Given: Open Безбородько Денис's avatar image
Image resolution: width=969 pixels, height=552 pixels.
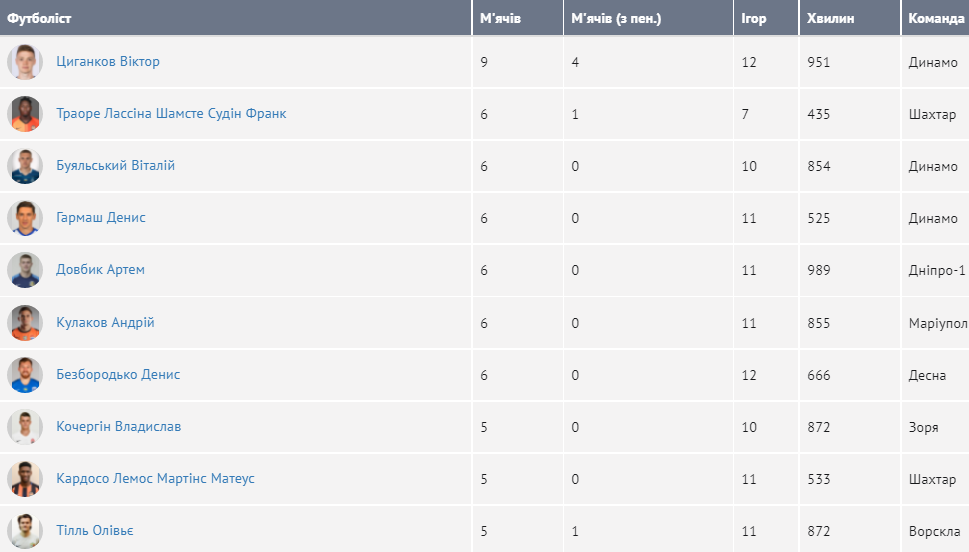Looking at the screenshot, I should tap(25, 375).
